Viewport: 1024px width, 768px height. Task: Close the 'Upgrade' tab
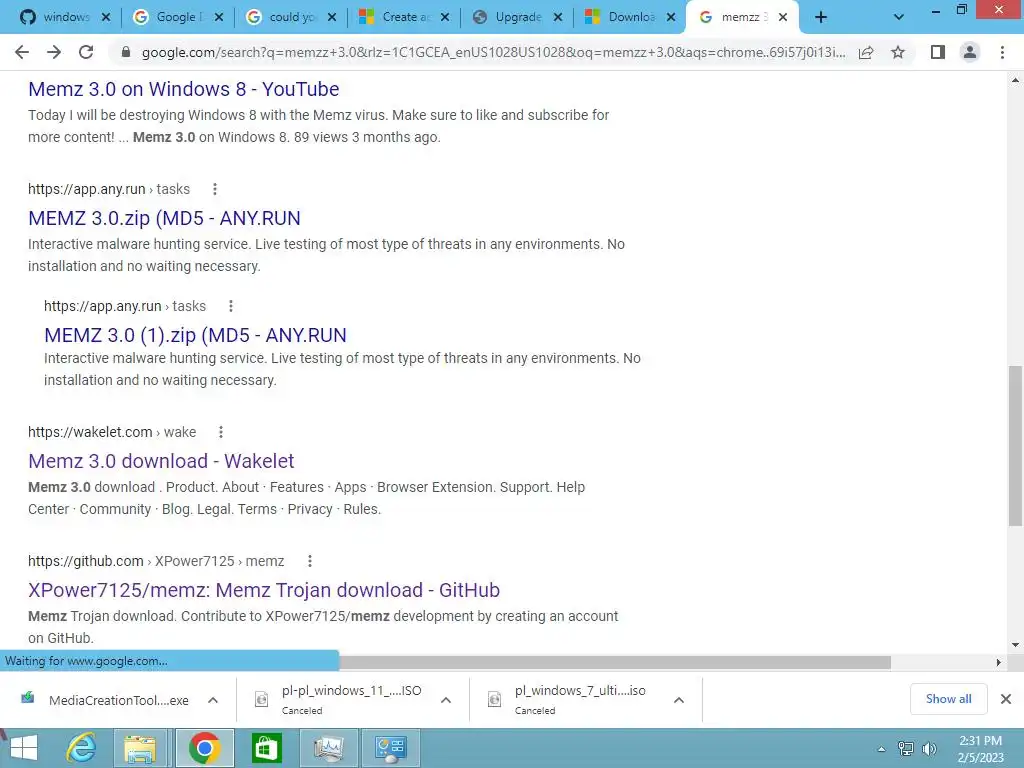click(558, 18)
